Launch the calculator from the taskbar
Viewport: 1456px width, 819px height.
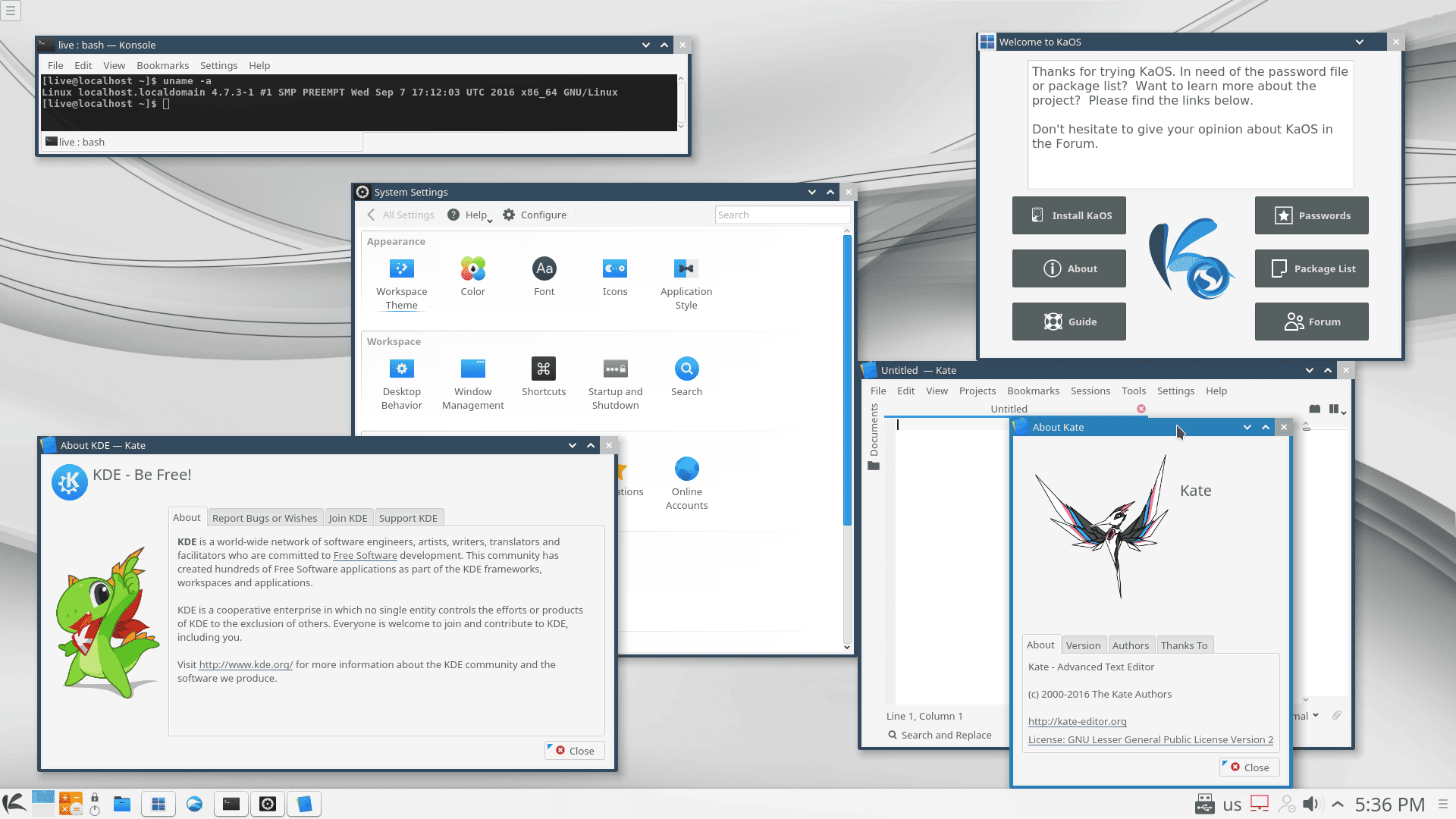click(x=71, y=804)
